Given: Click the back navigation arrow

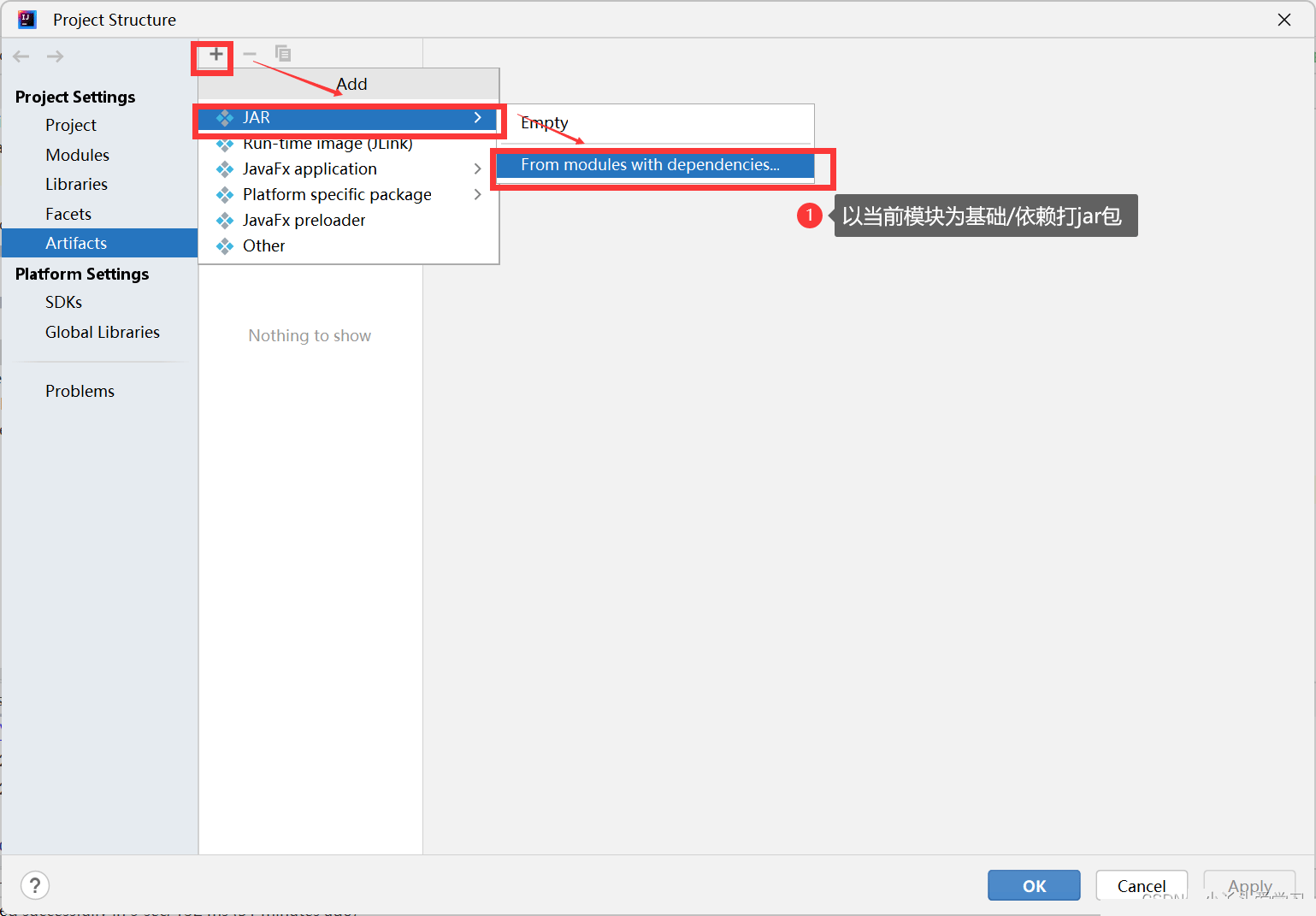Looking at the screenshot, I should point(21,56).
